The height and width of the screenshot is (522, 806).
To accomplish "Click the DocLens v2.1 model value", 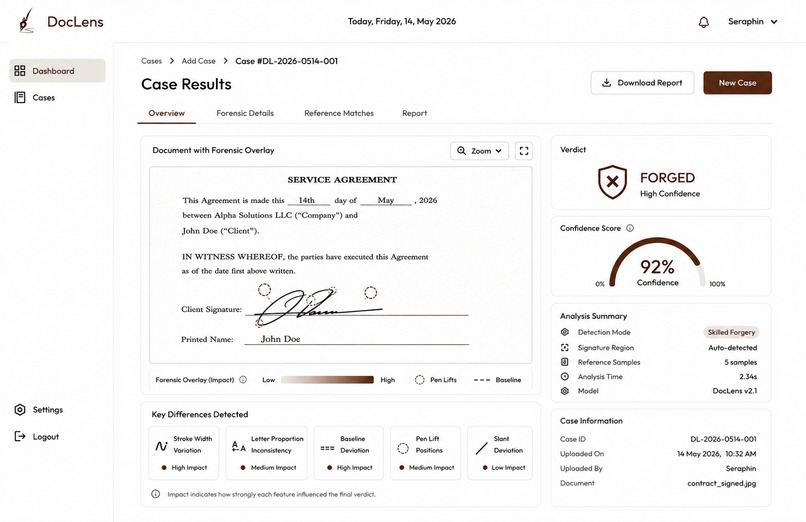I will tap(735, 390).
